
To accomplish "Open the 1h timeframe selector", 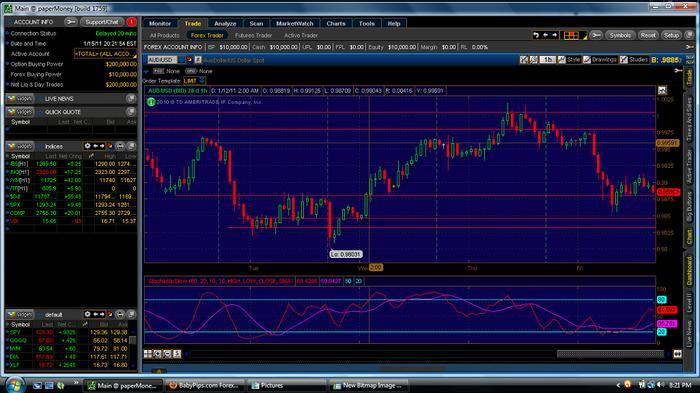I will click(547, 59).
